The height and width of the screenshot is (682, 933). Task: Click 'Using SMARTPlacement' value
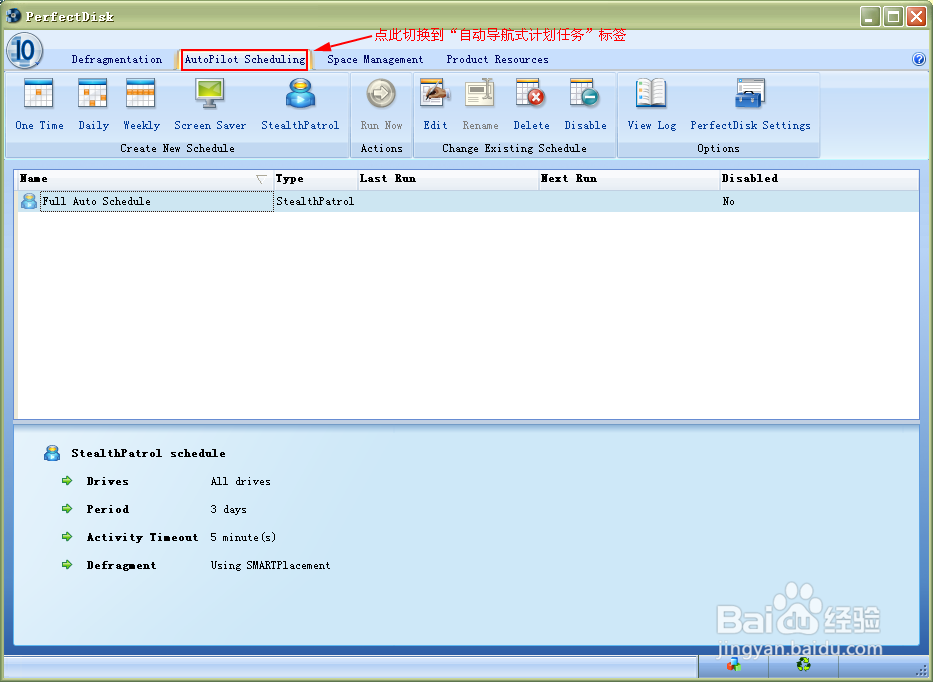(270, 565)
